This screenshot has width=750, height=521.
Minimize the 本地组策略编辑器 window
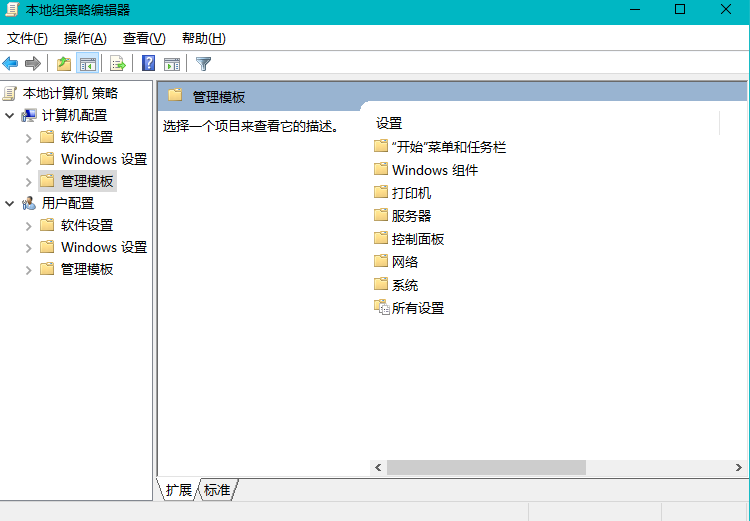point(635,10)
